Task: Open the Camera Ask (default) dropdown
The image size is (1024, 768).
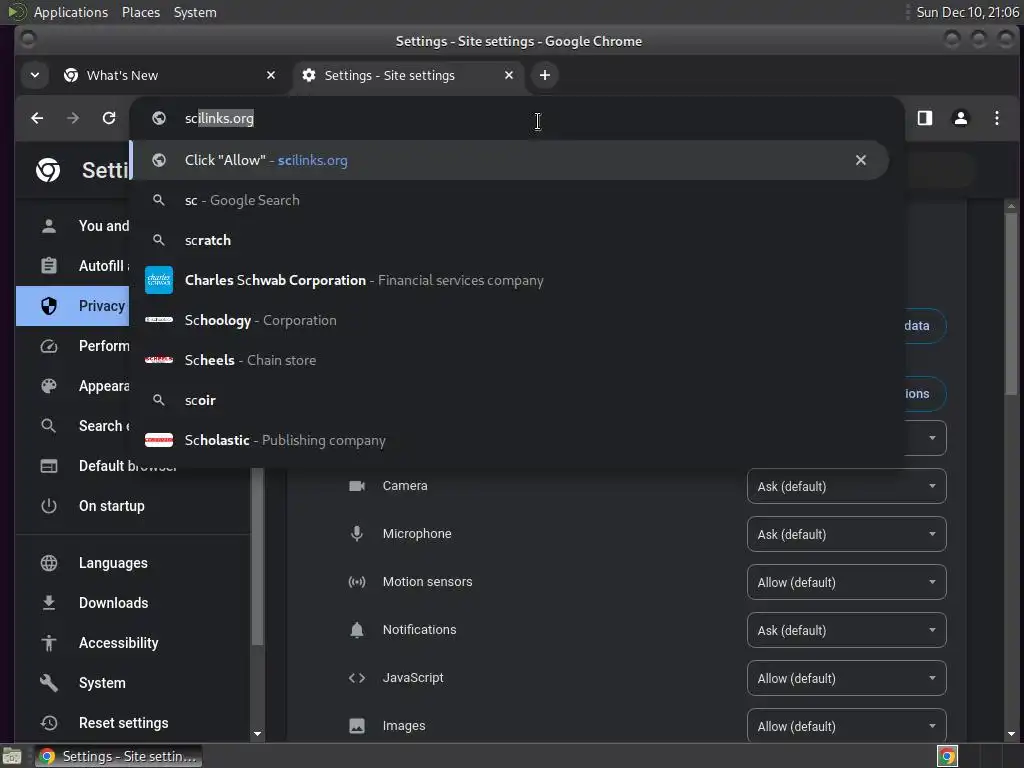Action: coord(846,486)
